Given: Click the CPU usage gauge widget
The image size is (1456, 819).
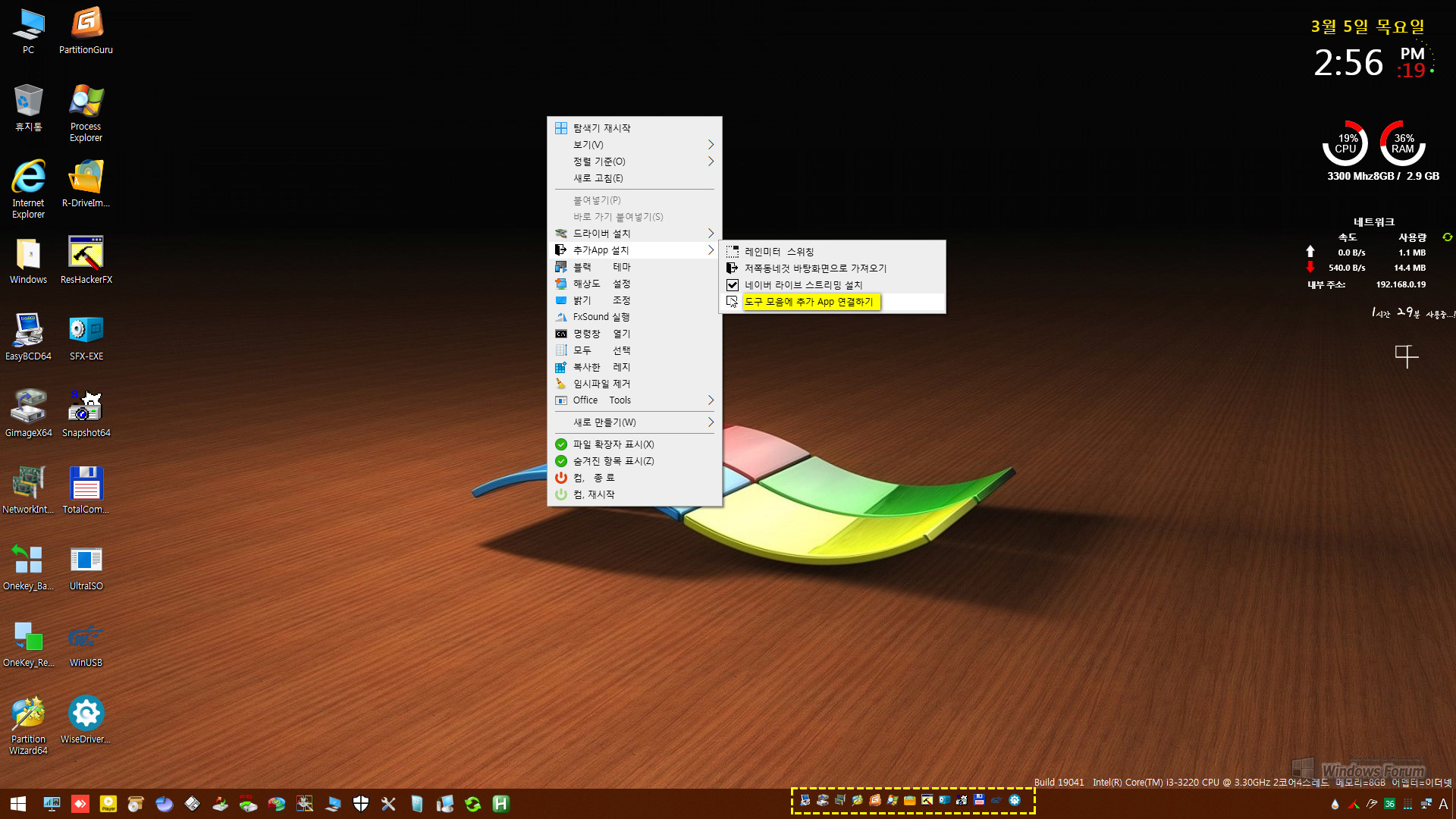Looking at the screenshot, I should coord(1346,143).
